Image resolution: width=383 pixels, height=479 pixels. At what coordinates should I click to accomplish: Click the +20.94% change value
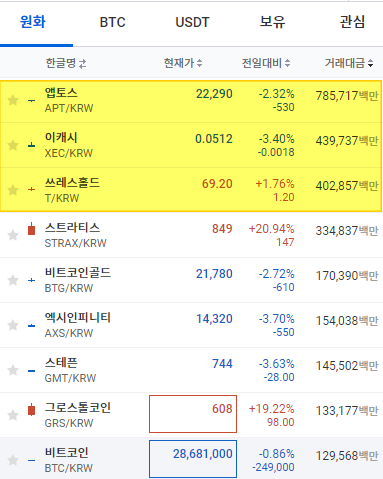(271, 229)
